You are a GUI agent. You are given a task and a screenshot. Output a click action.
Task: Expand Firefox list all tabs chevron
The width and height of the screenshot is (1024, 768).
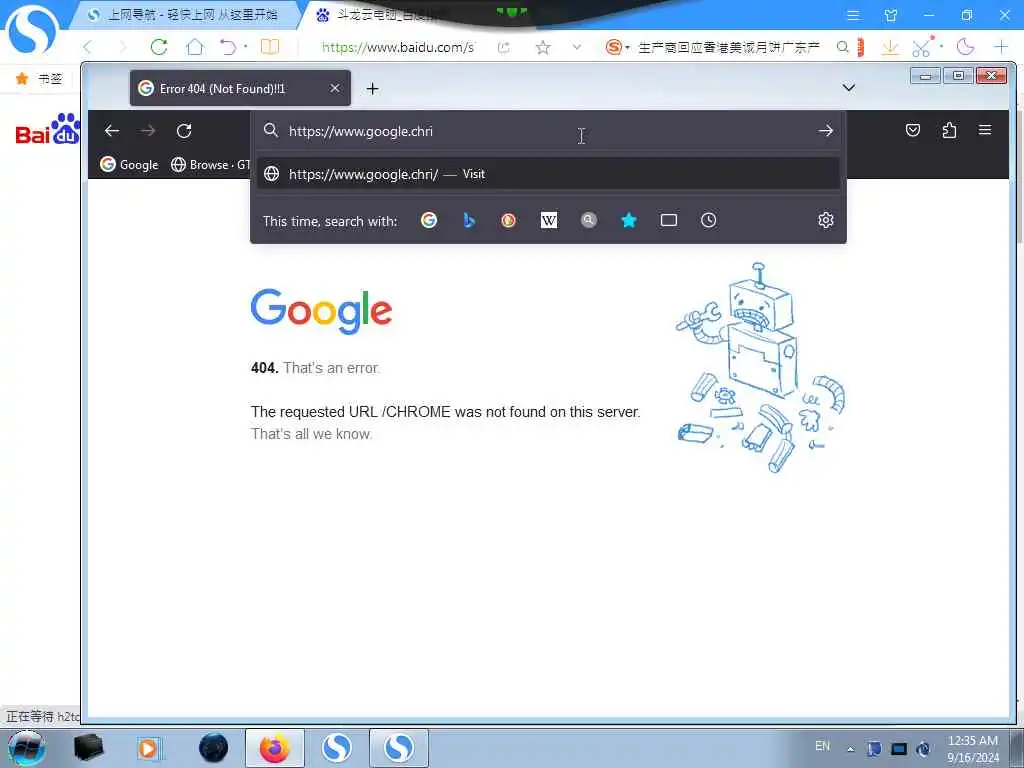click(849, 88)
